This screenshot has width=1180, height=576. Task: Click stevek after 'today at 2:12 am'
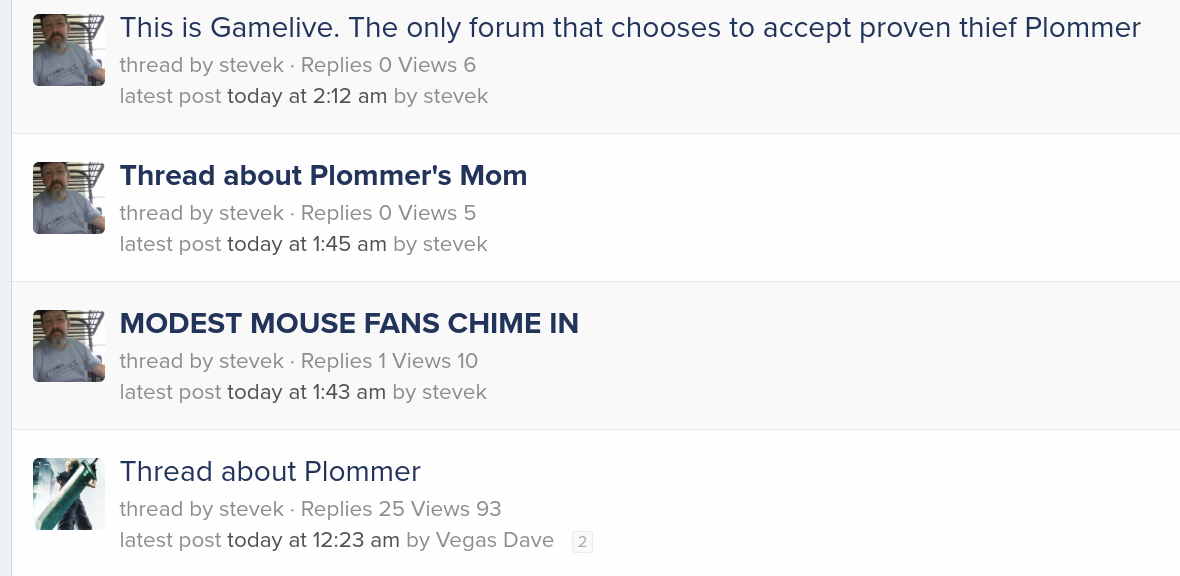(456, 96)
